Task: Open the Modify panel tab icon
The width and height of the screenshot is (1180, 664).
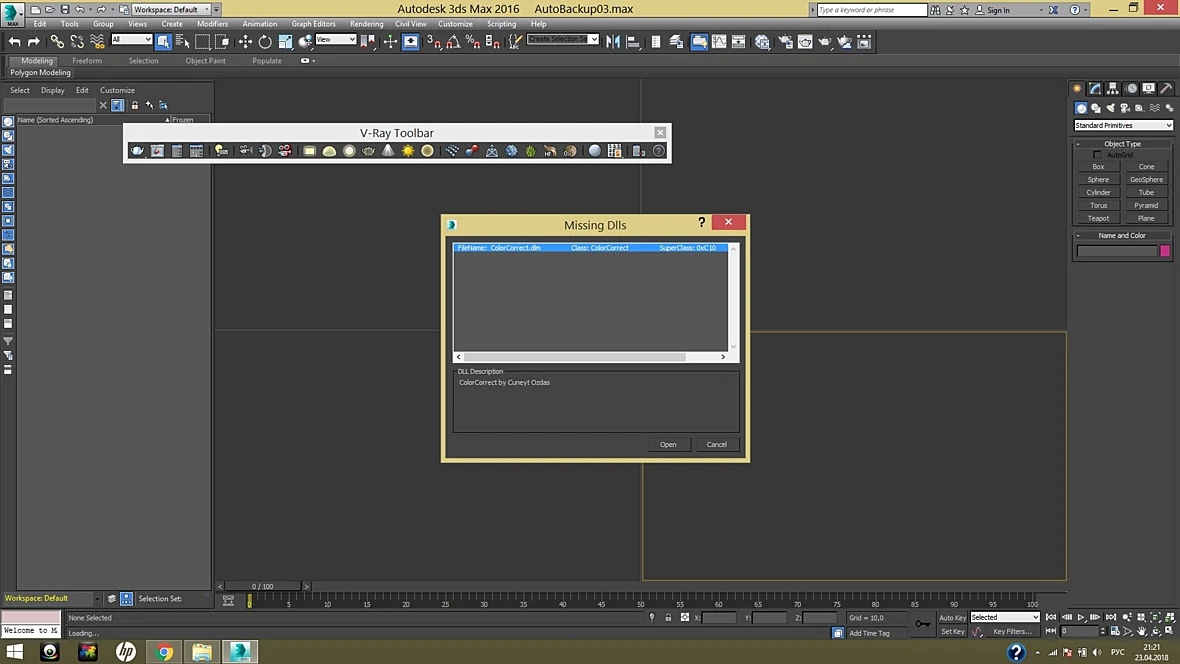Action: 1095,89
